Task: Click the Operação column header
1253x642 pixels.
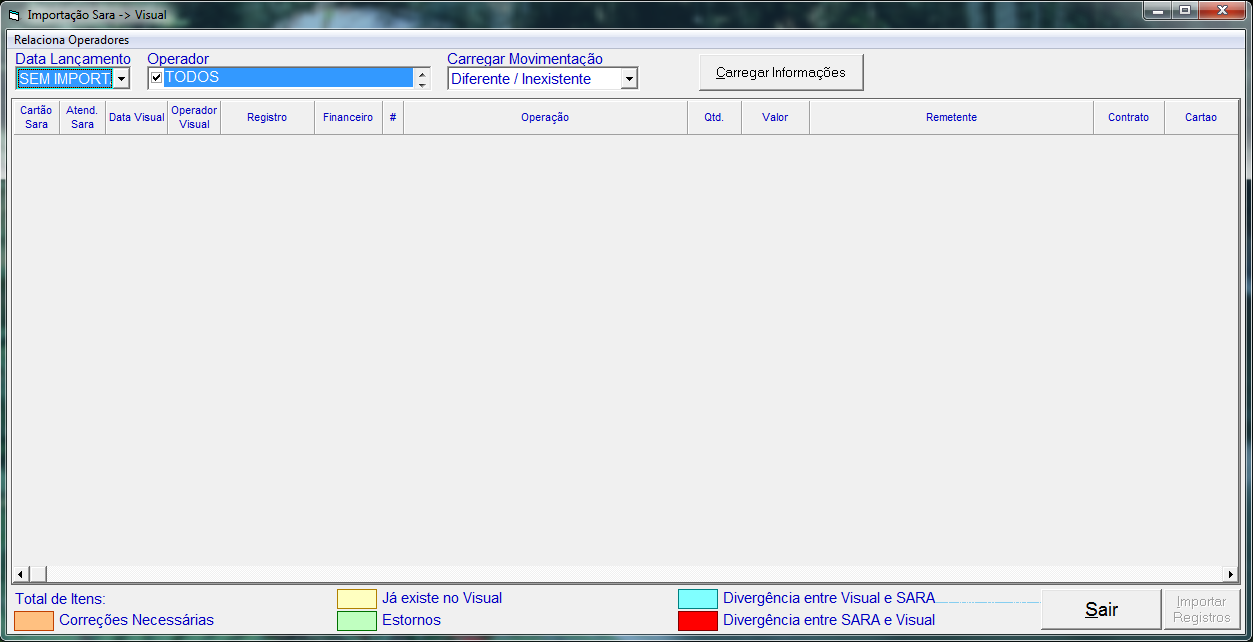Action: pyautogui.click(x=545, y=117)
